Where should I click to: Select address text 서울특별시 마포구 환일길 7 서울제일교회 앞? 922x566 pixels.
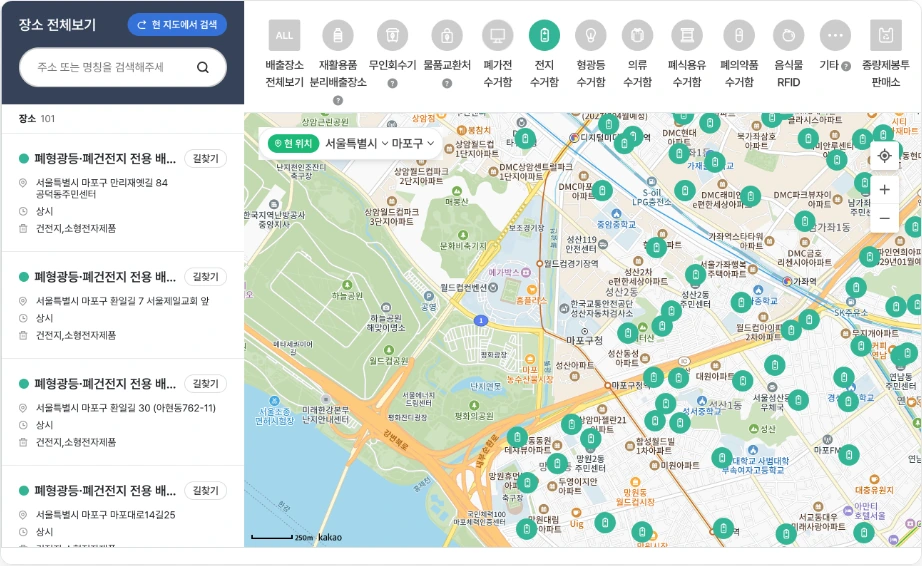point(122,301)
